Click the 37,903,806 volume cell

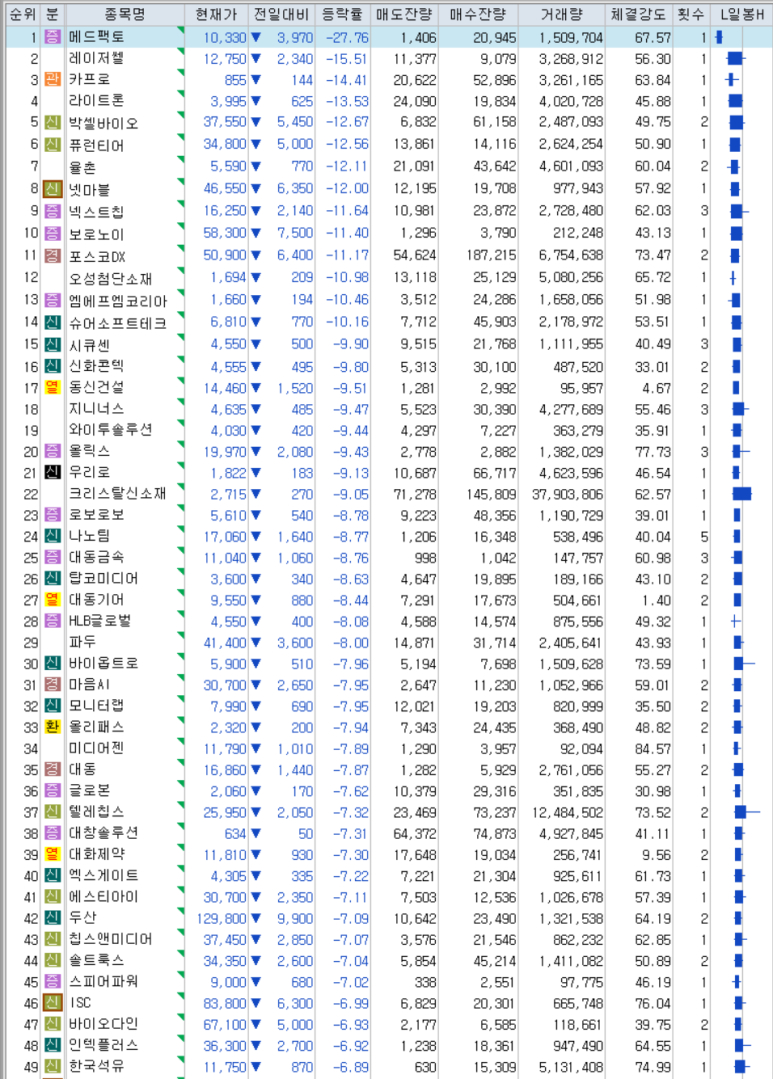coord(568,494)
